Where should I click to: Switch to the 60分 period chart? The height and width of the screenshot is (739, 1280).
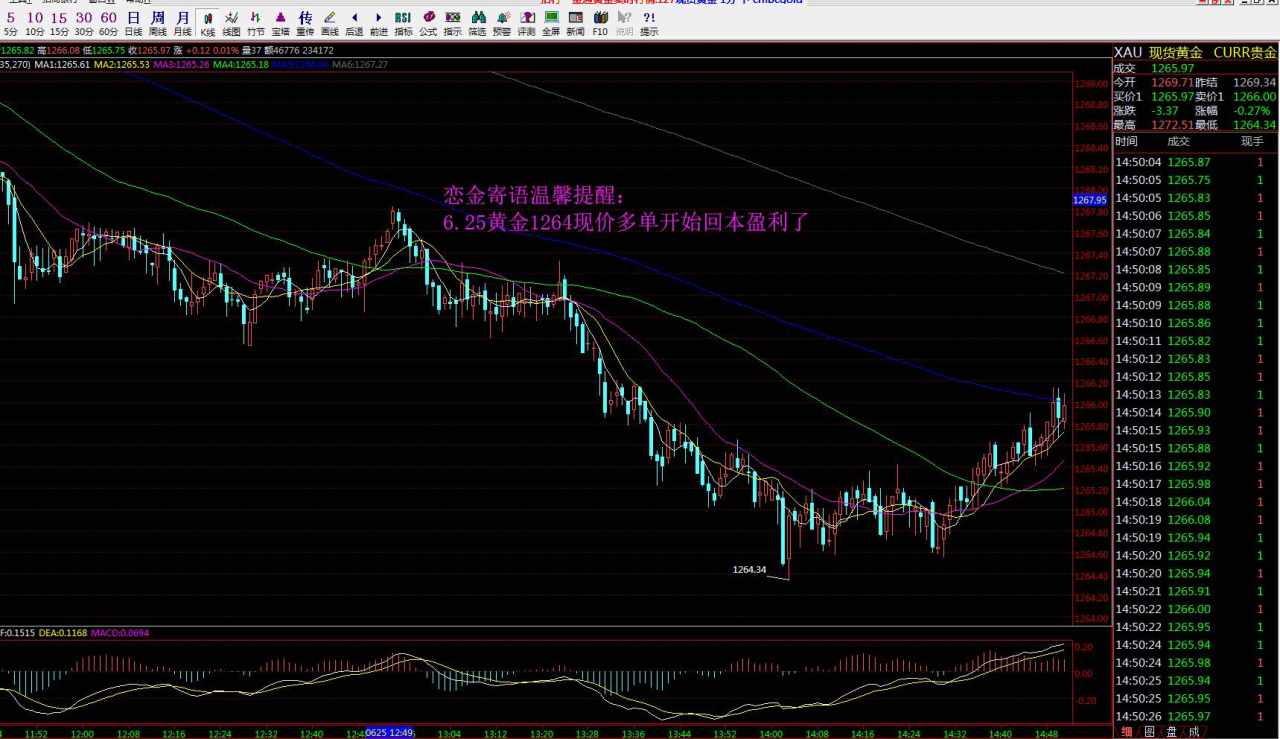click(x=108, y=23)
